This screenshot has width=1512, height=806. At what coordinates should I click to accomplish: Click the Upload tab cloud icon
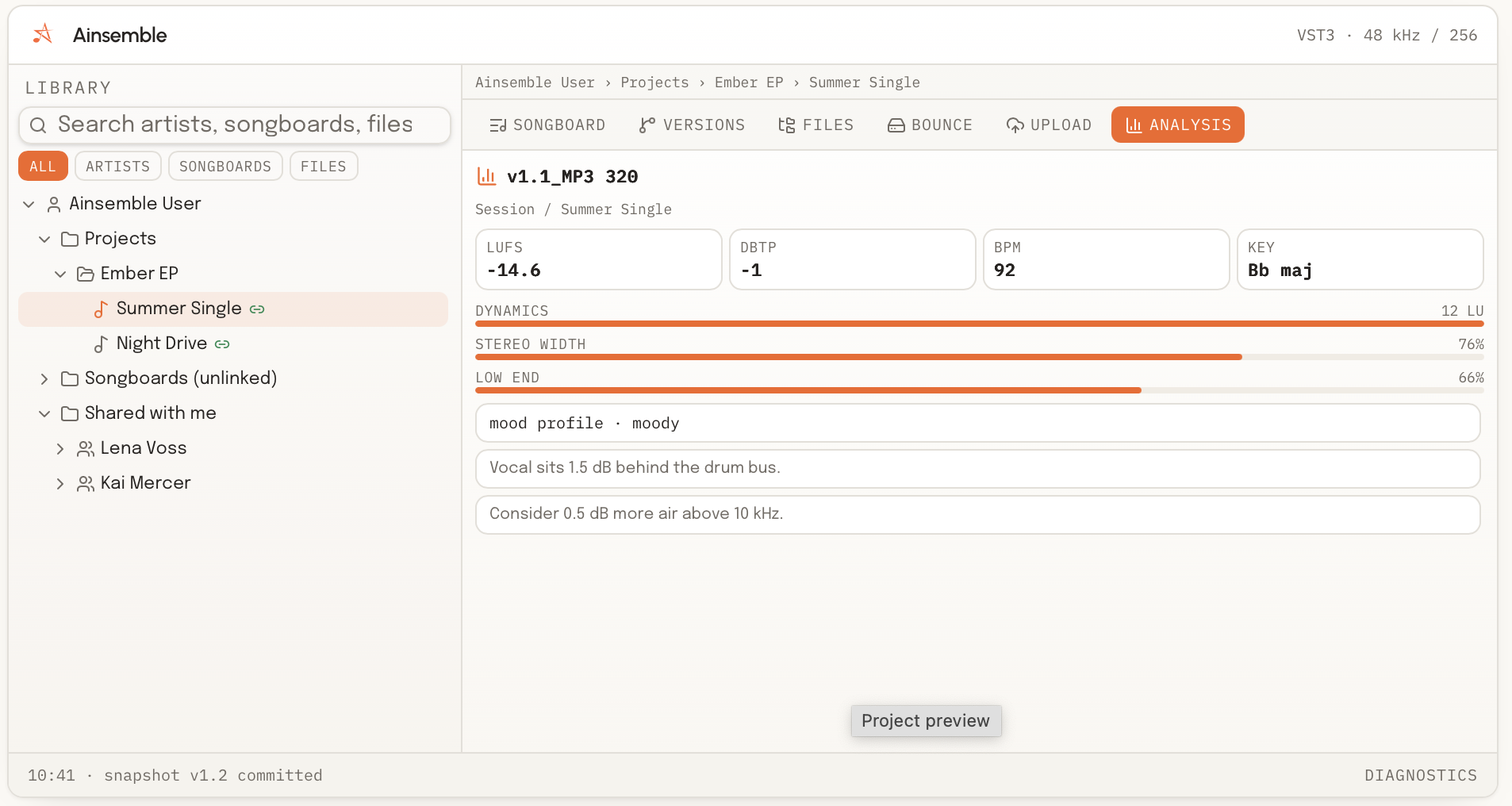click(1015, 125)
